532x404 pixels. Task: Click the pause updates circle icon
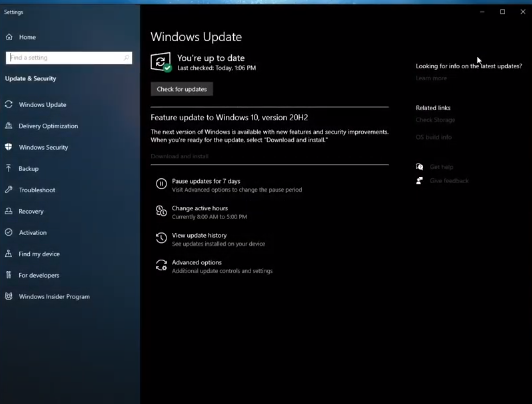coord(161,184)
